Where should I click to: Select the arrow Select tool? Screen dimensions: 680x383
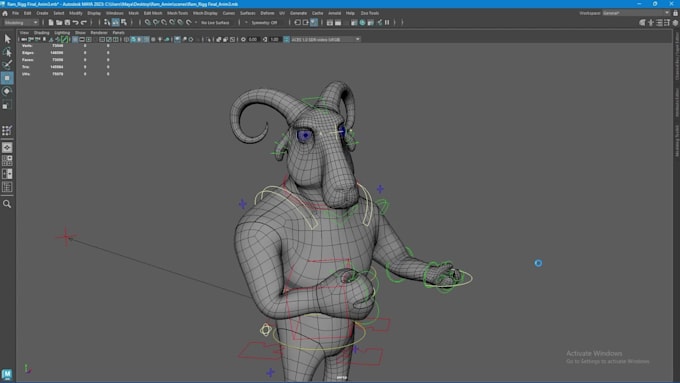7,39
